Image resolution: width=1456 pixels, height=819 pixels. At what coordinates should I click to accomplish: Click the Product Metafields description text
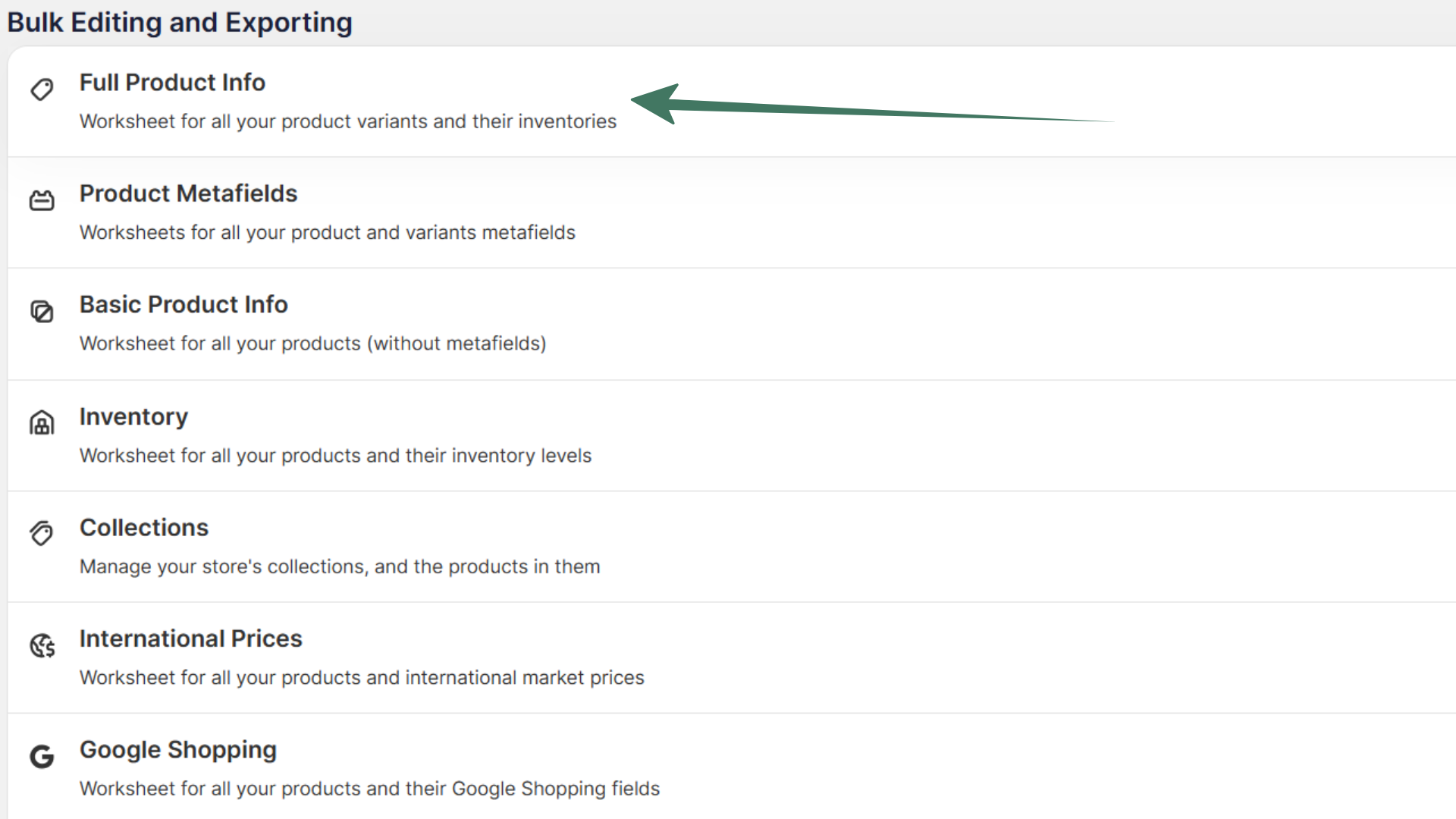click(327, 233)
